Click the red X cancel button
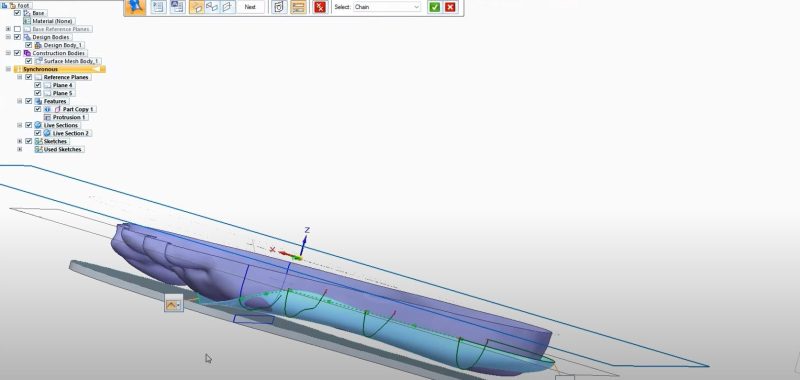This screenshot has width=800, height=380. pos(450,7)
